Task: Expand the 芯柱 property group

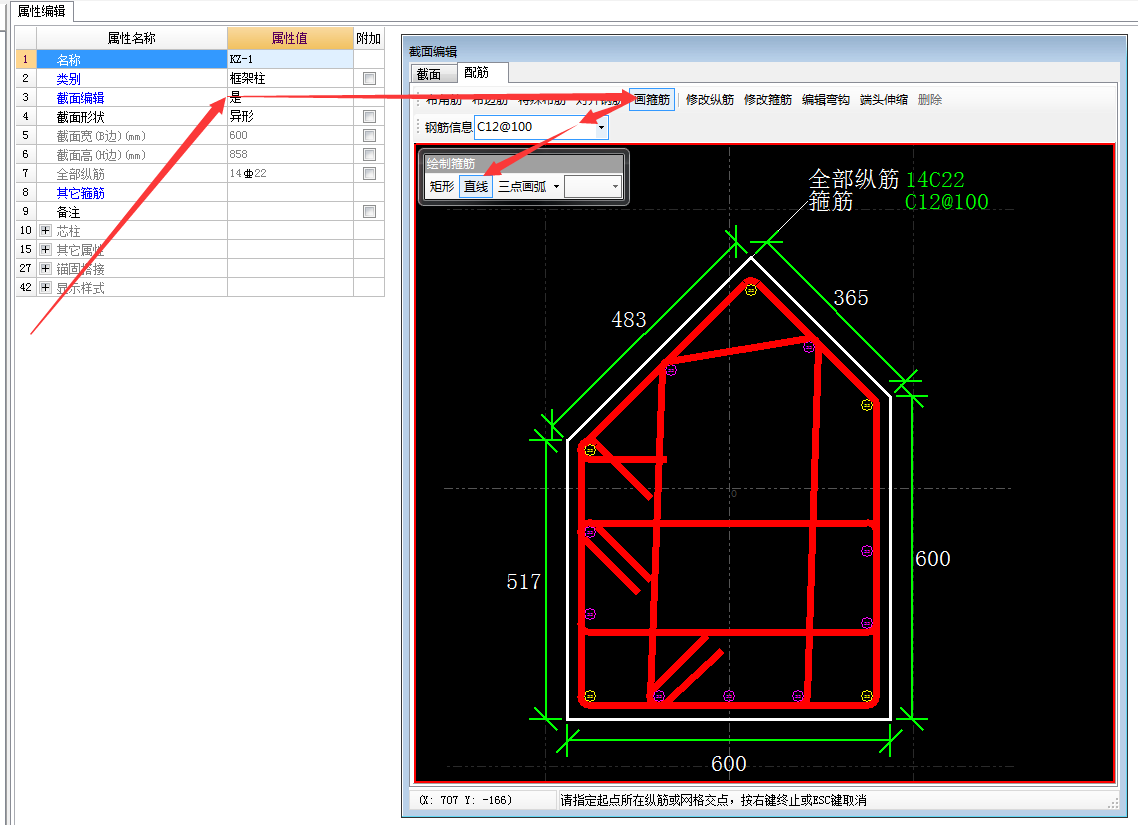Action: pyautogui.click(x=45, y=231)
